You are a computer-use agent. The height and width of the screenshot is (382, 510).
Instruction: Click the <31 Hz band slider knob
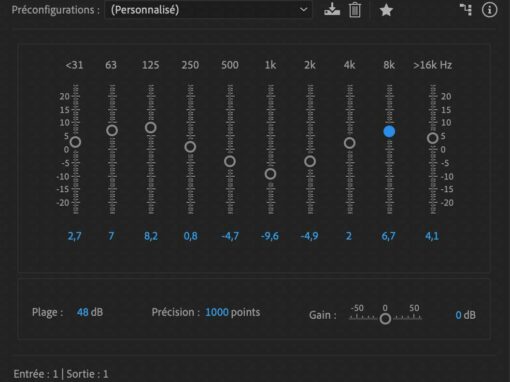[76, 142]
